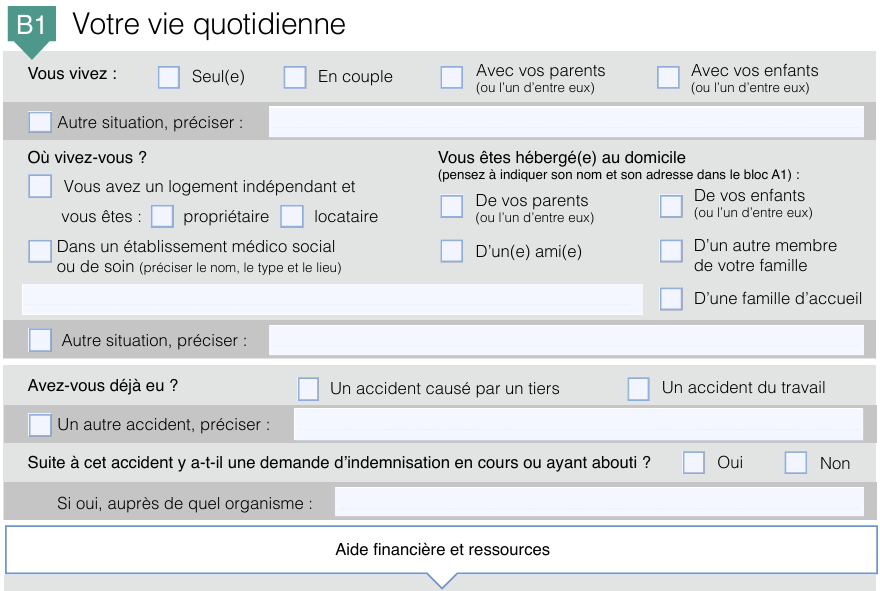Click the Un autre accident text field
Viewport: 880px width, 591px height.
[x=579, y=424]
